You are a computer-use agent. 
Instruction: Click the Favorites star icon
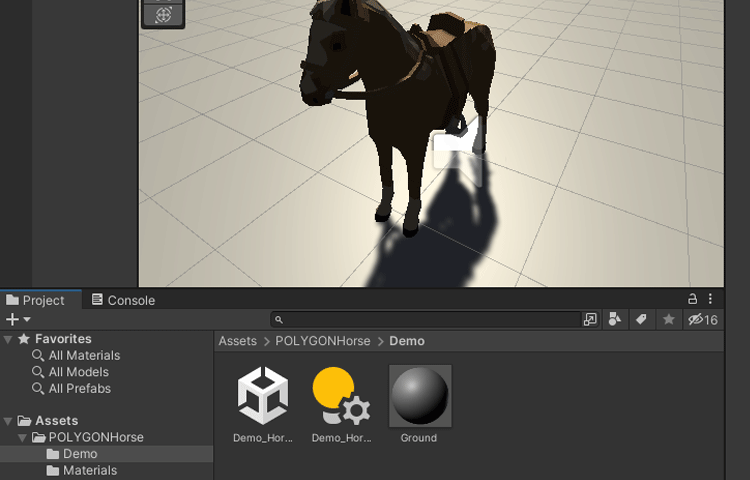[24, 339]
